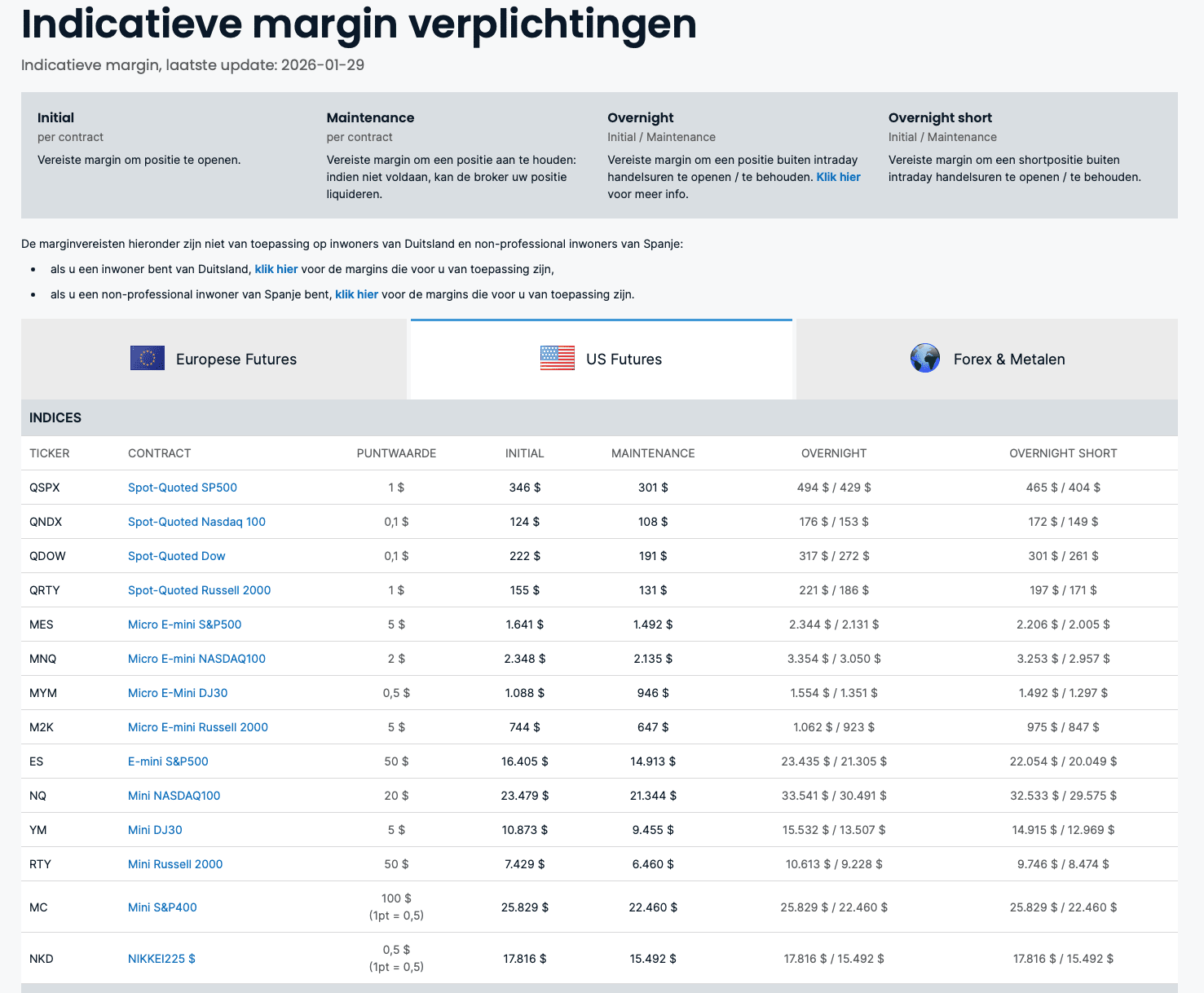Viewport: 1204px width, 993px height.
Task: Click the CONTRACT column header
Action: 159,453
